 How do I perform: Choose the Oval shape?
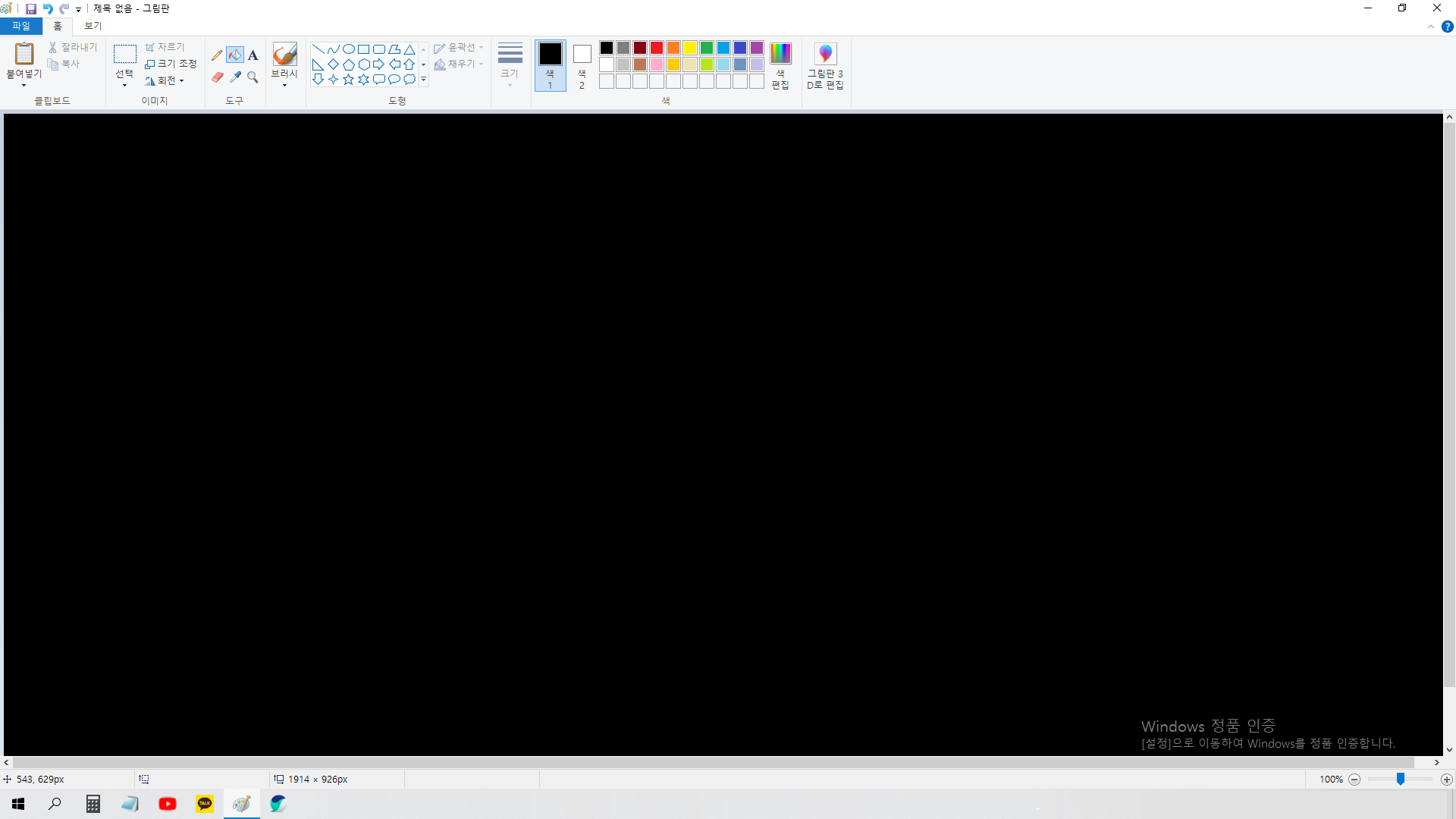pos(349,49)
